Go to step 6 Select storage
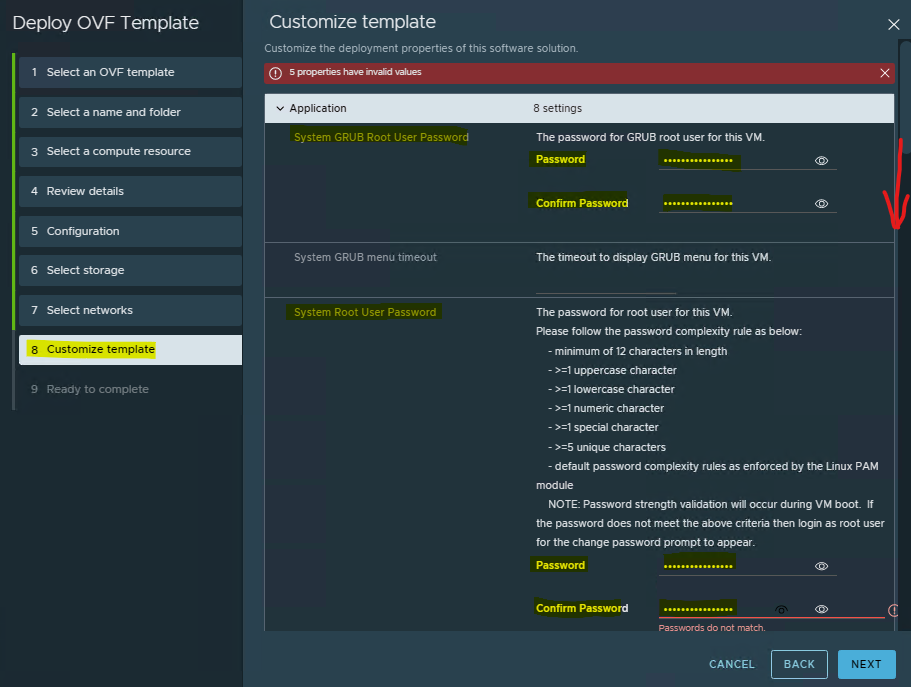 click(x=130, y=270)
